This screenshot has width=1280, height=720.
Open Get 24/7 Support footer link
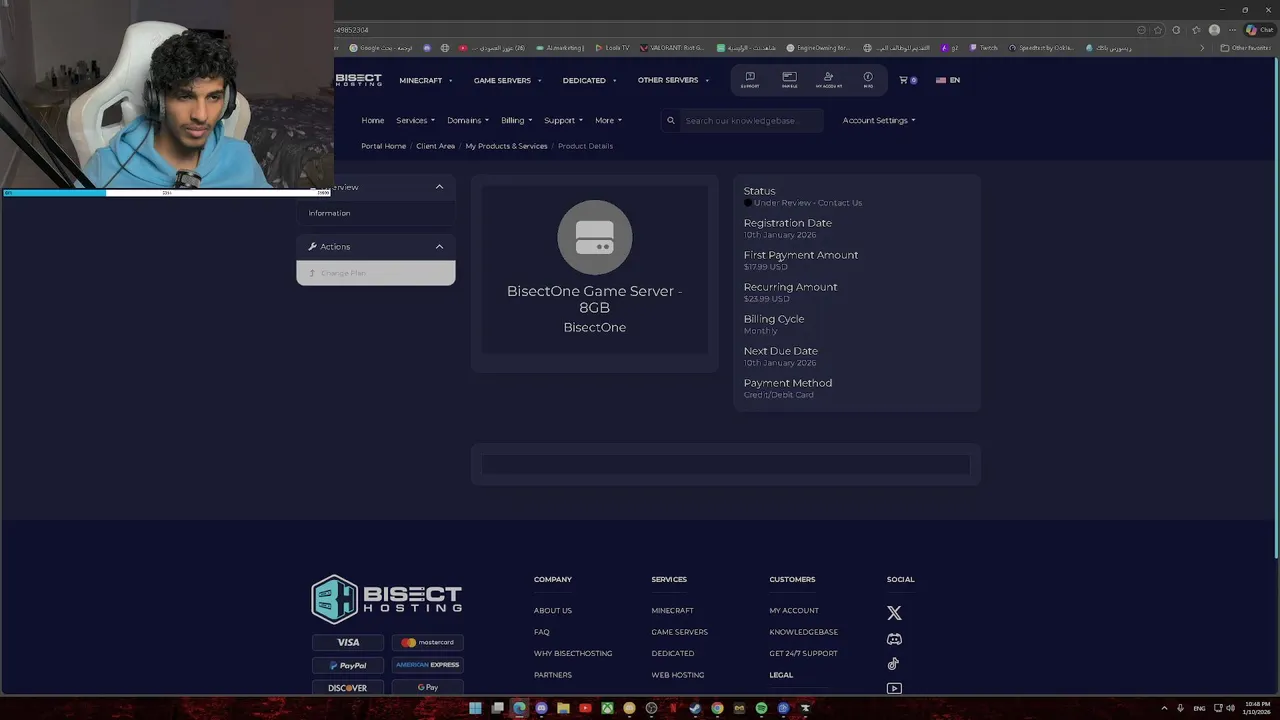(x=803, y=653)
